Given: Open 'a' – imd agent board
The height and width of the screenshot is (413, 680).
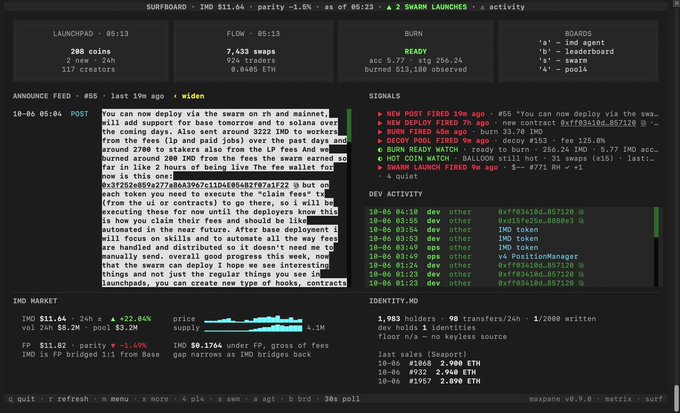Looking at the screenshot, I should point(572,43).
